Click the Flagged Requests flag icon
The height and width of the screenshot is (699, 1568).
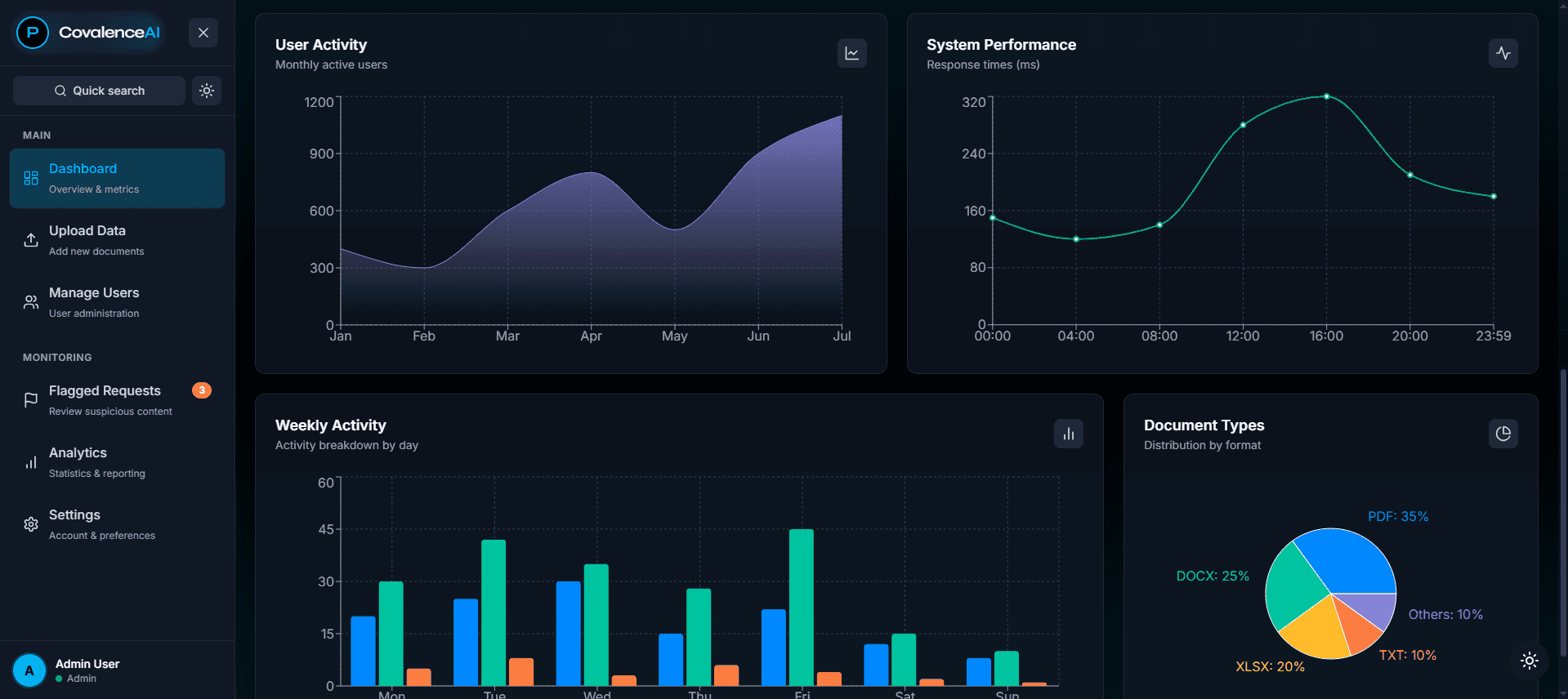[x=31, y=400]
